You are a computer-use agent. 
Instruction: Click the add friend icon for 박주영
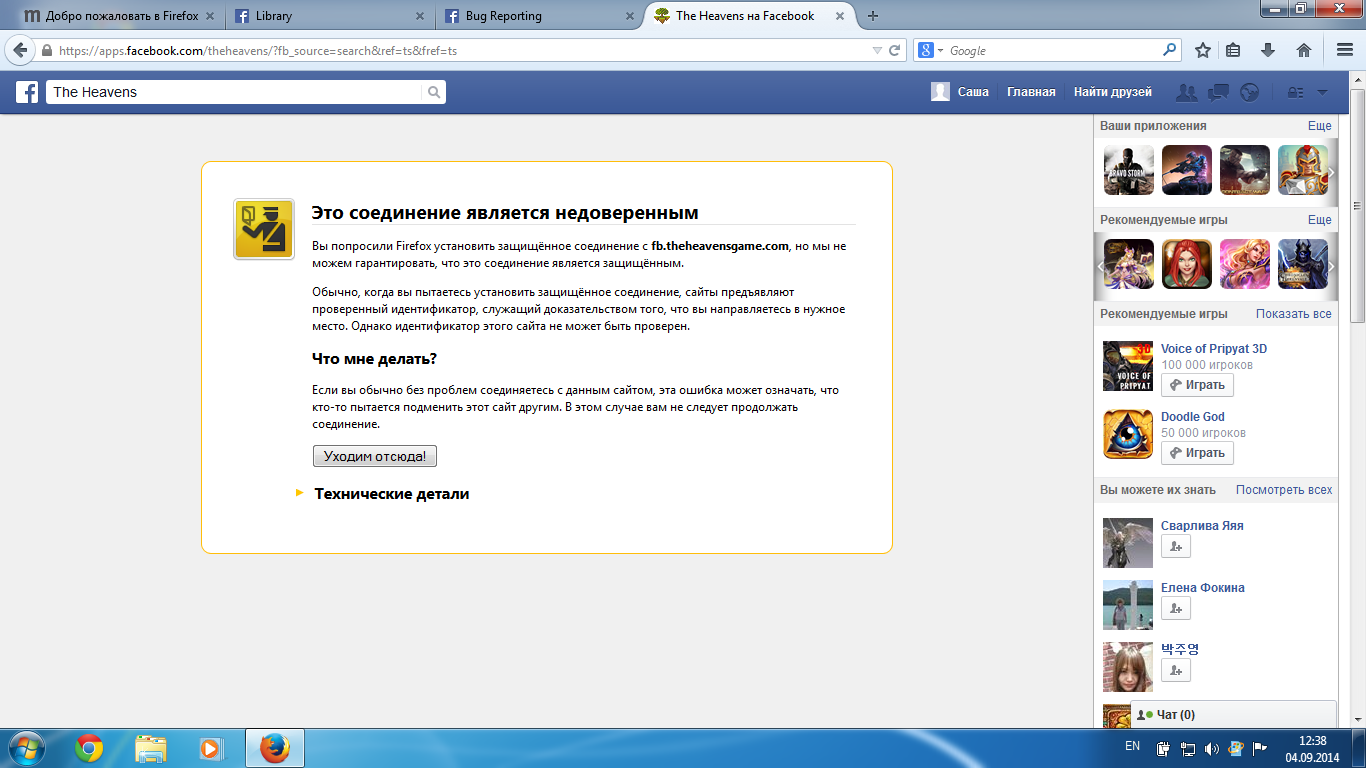click(1176, 670)
